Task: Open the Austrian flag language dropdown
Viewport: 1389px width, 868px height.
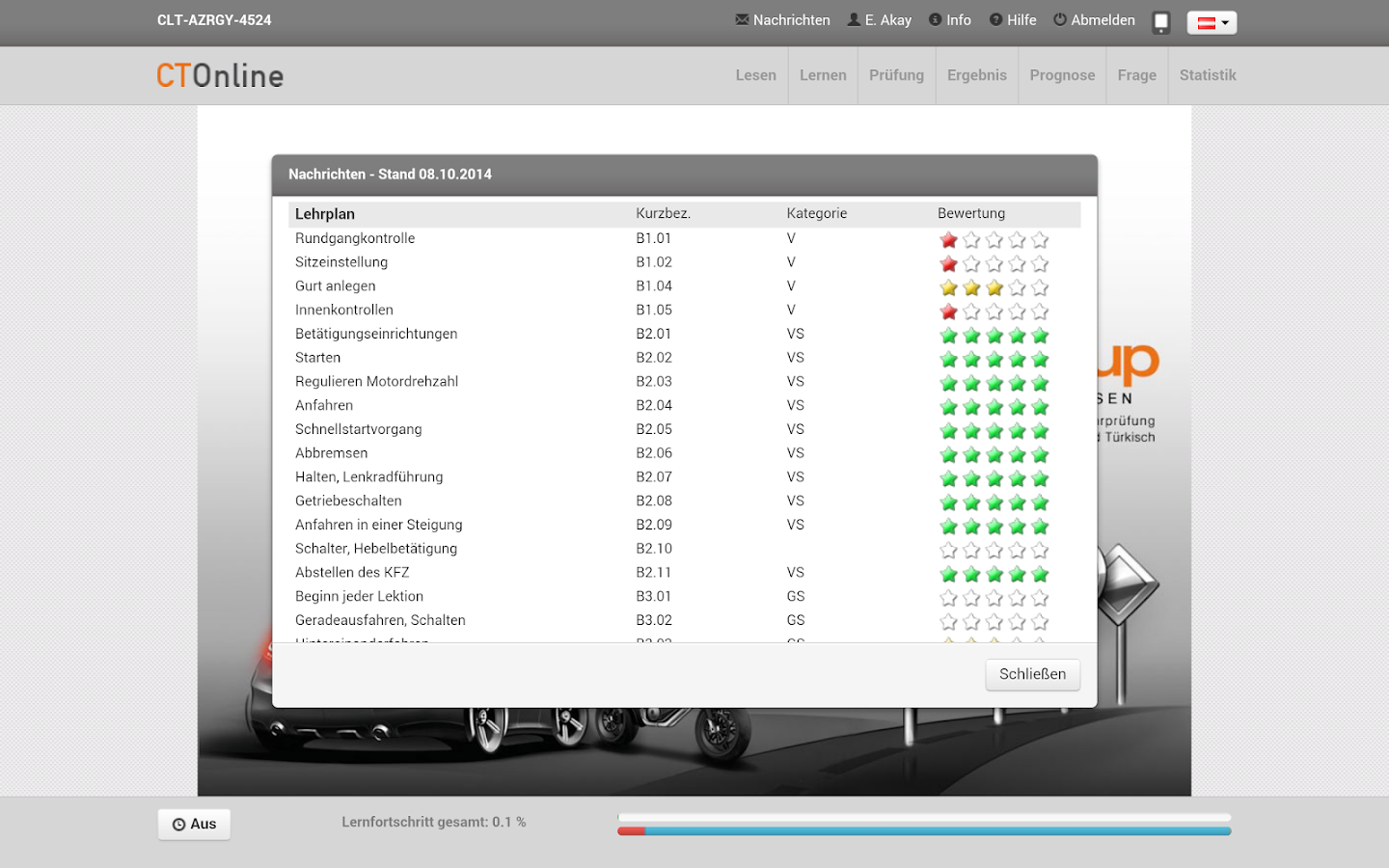Action: coord(1212,21)
